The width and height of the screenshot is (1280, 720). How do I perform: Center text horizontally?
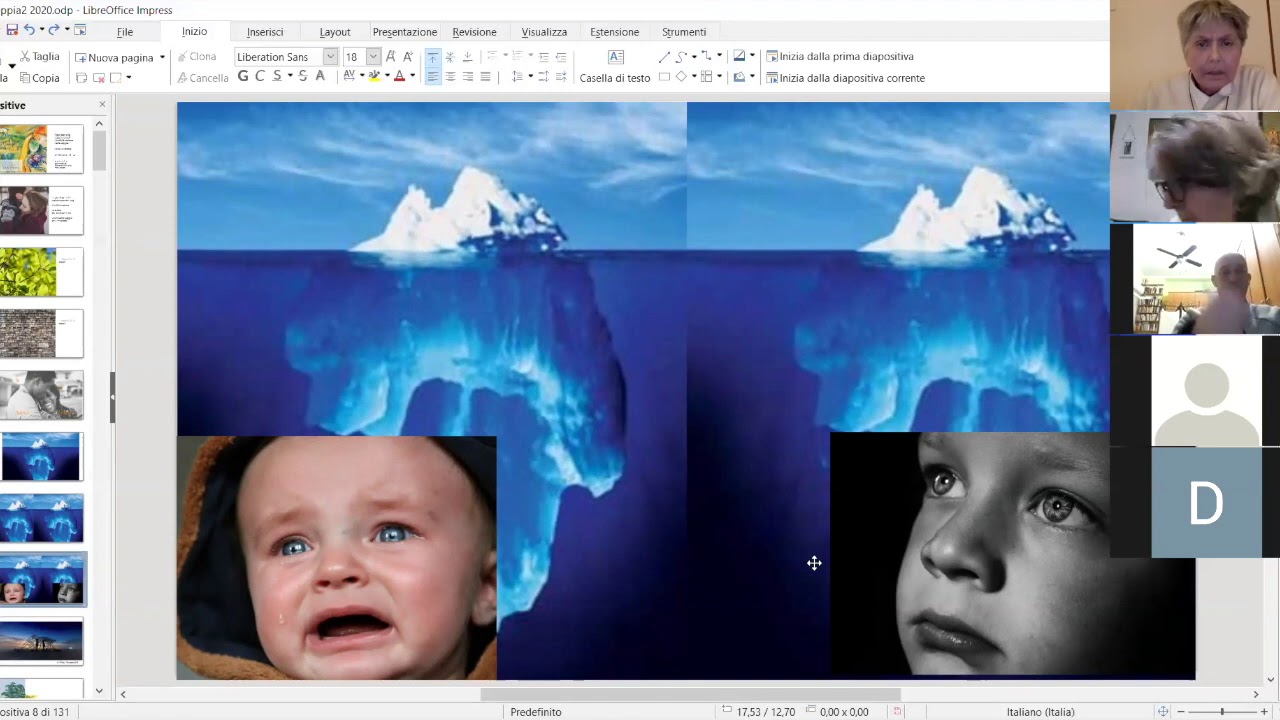click(x=450, y=77)
